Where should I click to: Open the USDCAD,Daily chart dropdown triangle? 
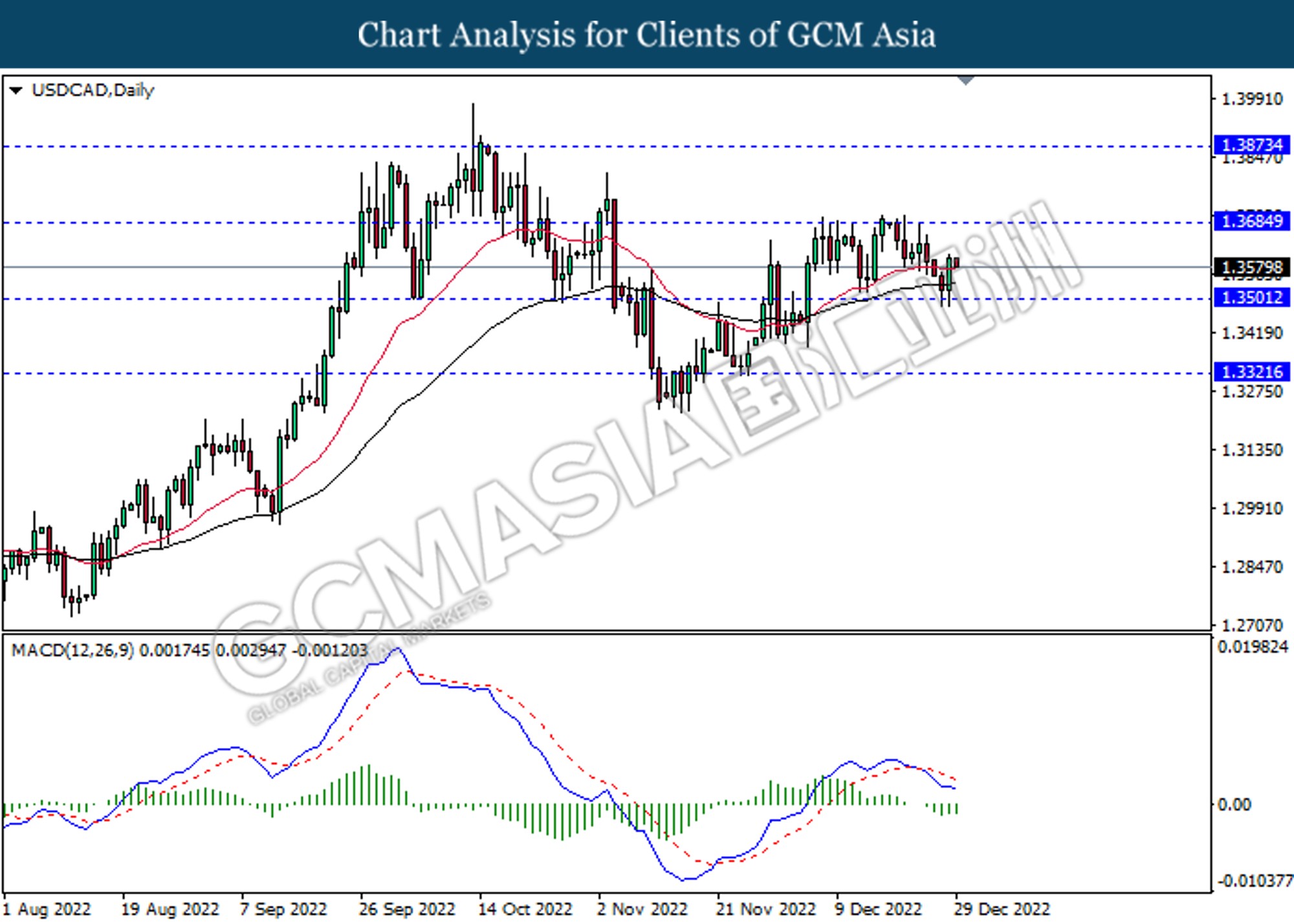click(16, 91)
